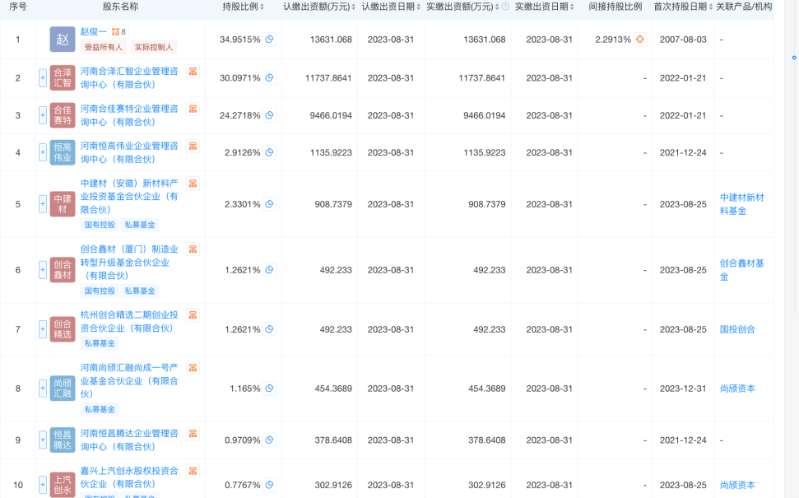Click the pie chart icon next to 24.2718%
Viewport: 799px width, 498px height.
click(270, 115)
